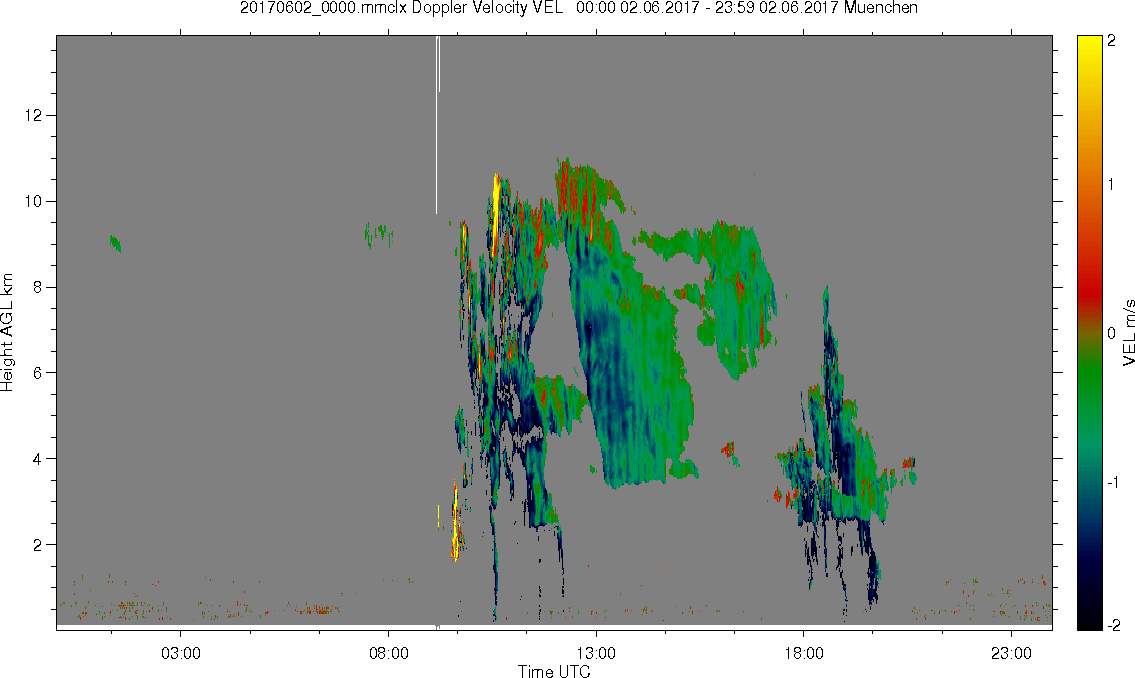Click the "08:00" time tick label
The image size is (1135, 678).
click(389, 653)
